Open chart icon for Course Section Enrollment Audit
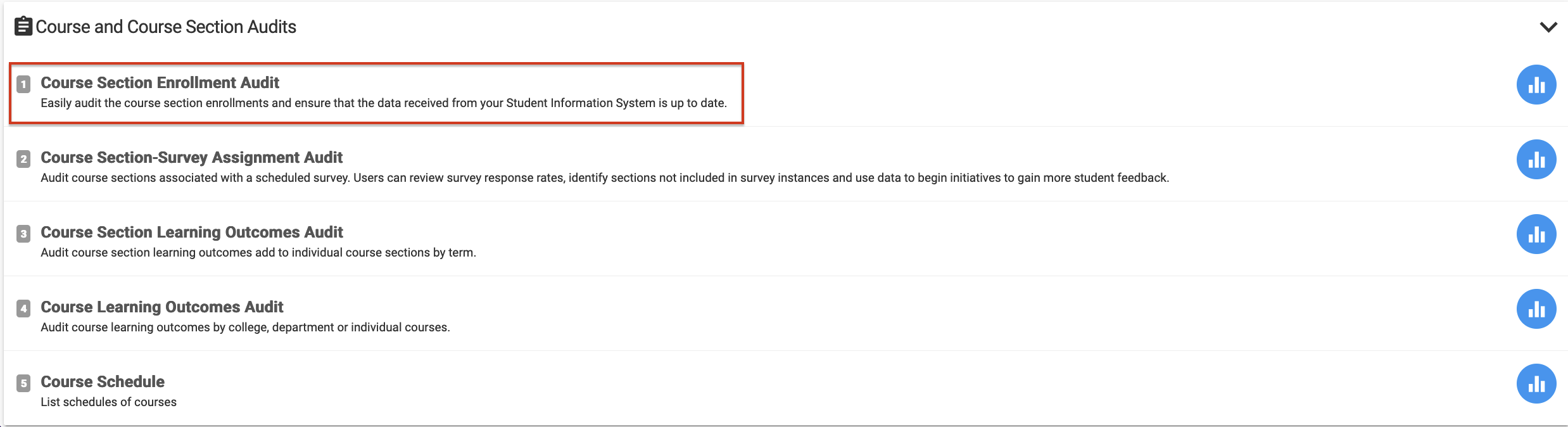The image size is (1568, 427). coord(1536,84)
